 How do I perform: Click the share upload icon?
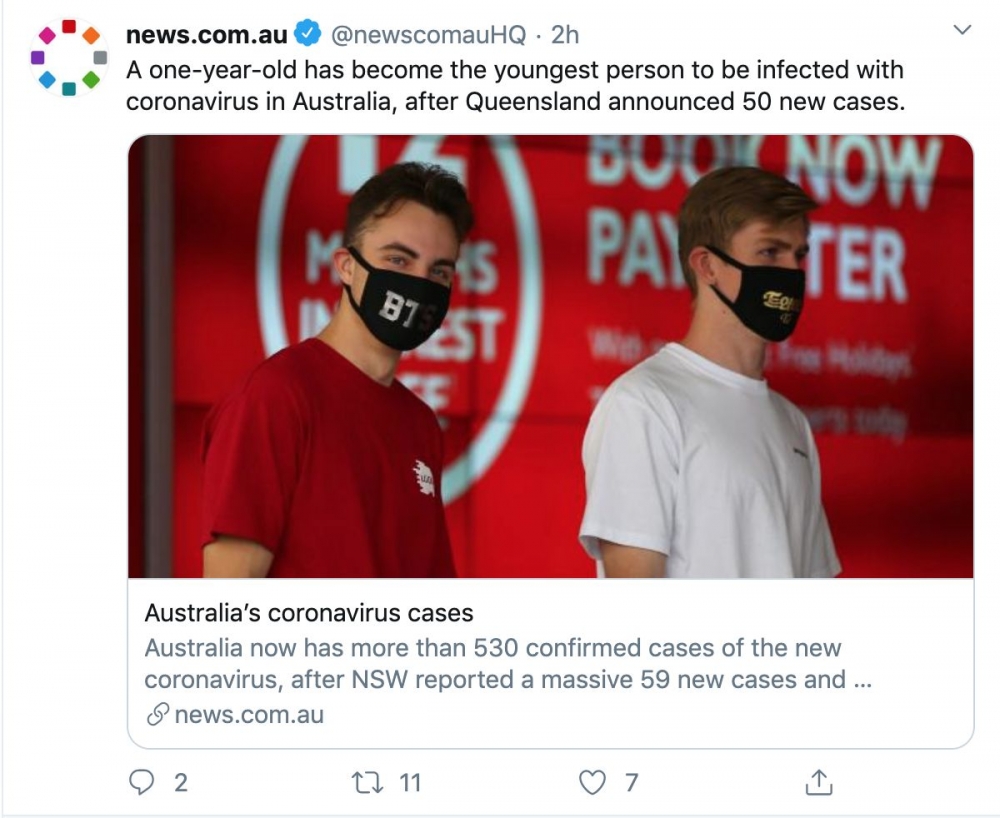(818, 782)
